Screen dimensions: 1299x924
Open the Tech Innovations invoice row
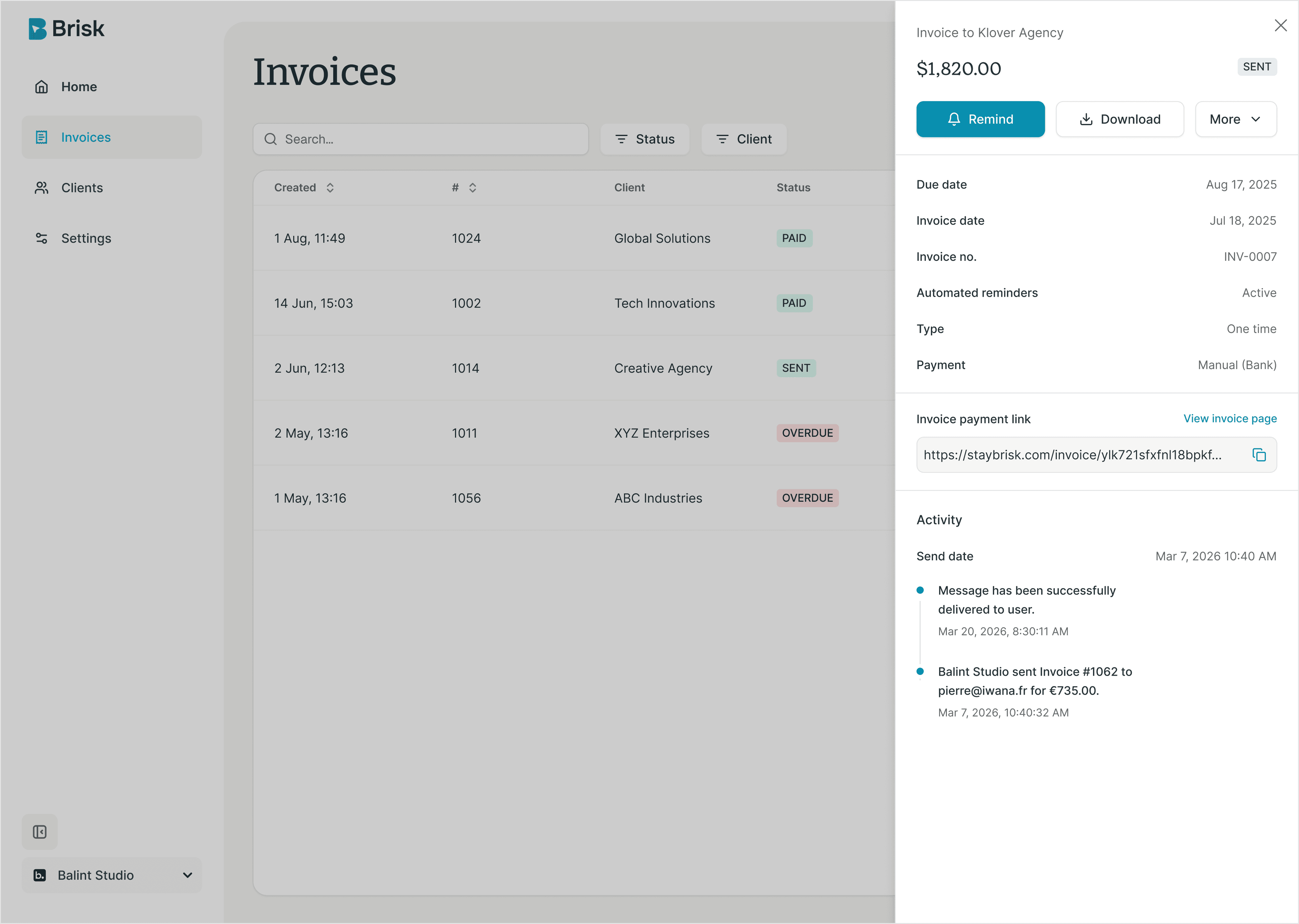[574, 303]
